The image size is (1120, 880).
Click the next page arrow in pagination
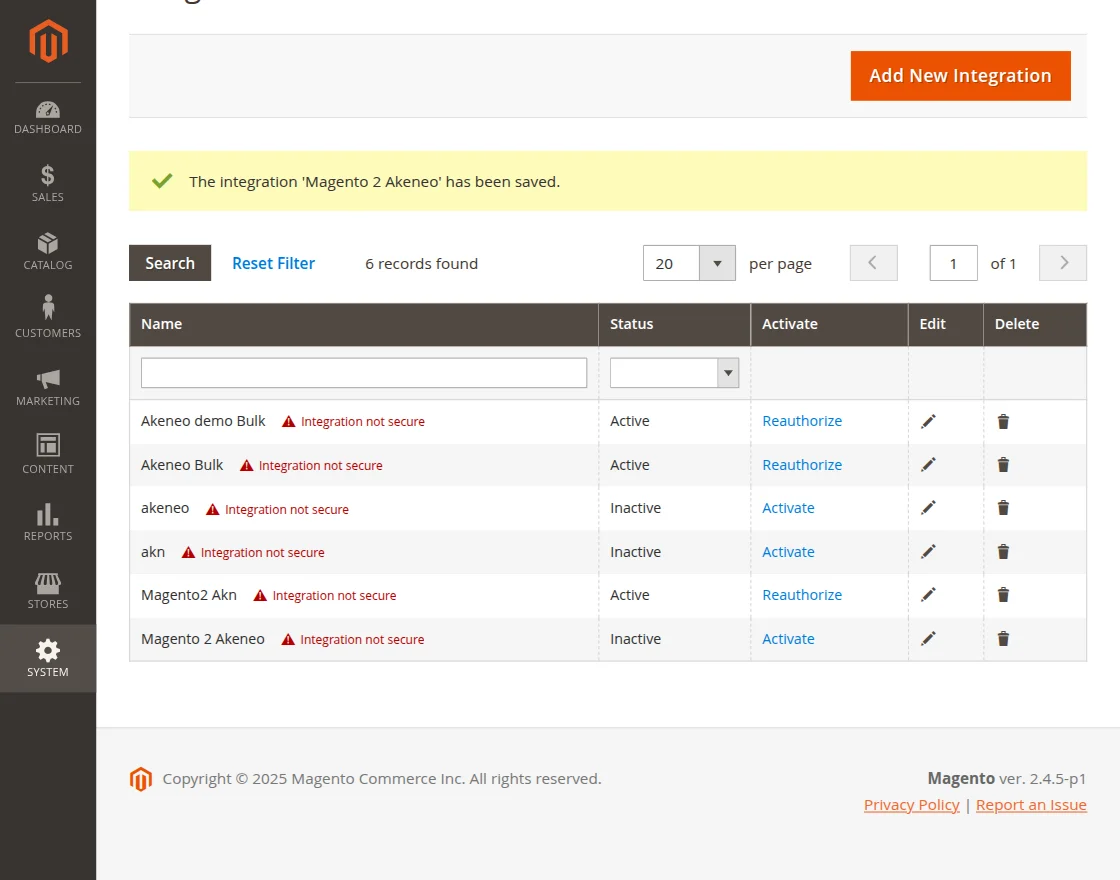(x=1062, y=263)
